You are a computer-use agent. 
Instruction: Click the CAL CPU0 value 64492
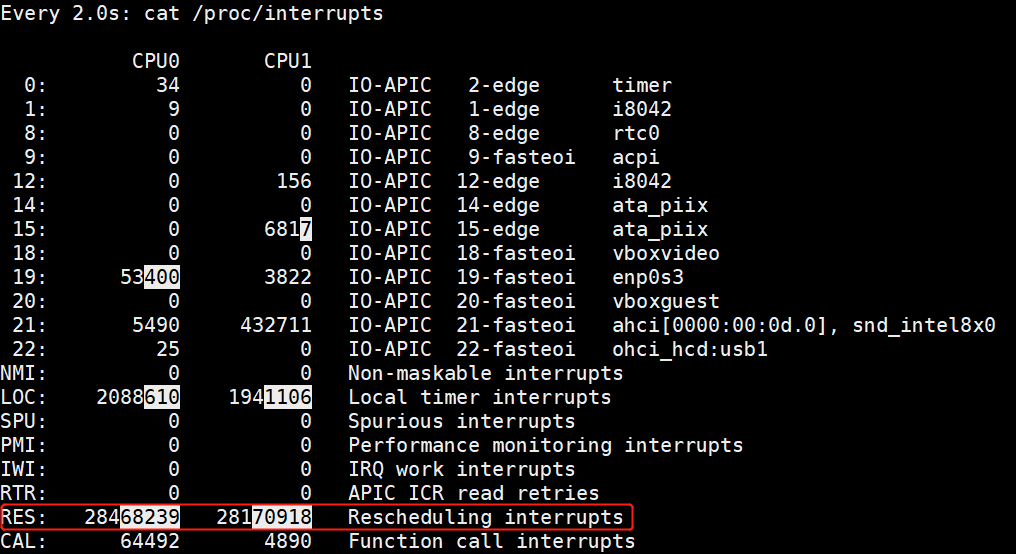150,541
